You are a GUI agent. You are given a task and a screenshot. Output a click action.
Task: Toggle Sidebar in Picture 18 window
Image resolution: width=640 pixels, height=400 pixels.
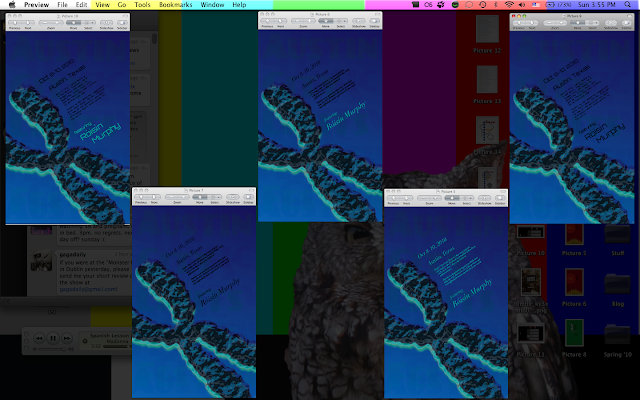(x=122, y=22)
